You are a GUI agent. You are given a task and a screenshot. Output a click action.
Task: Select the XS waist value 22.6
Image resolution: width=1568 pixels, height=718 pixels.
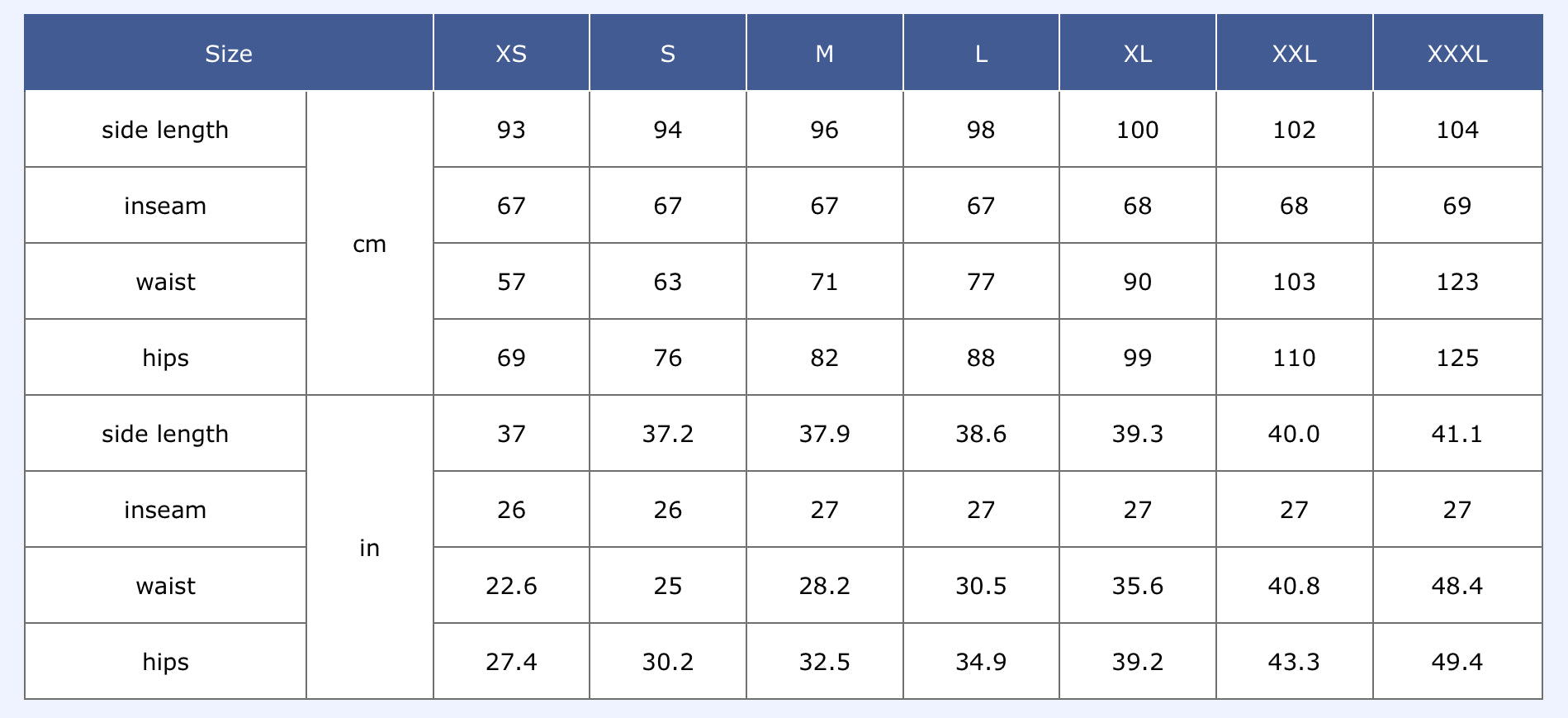511,587
